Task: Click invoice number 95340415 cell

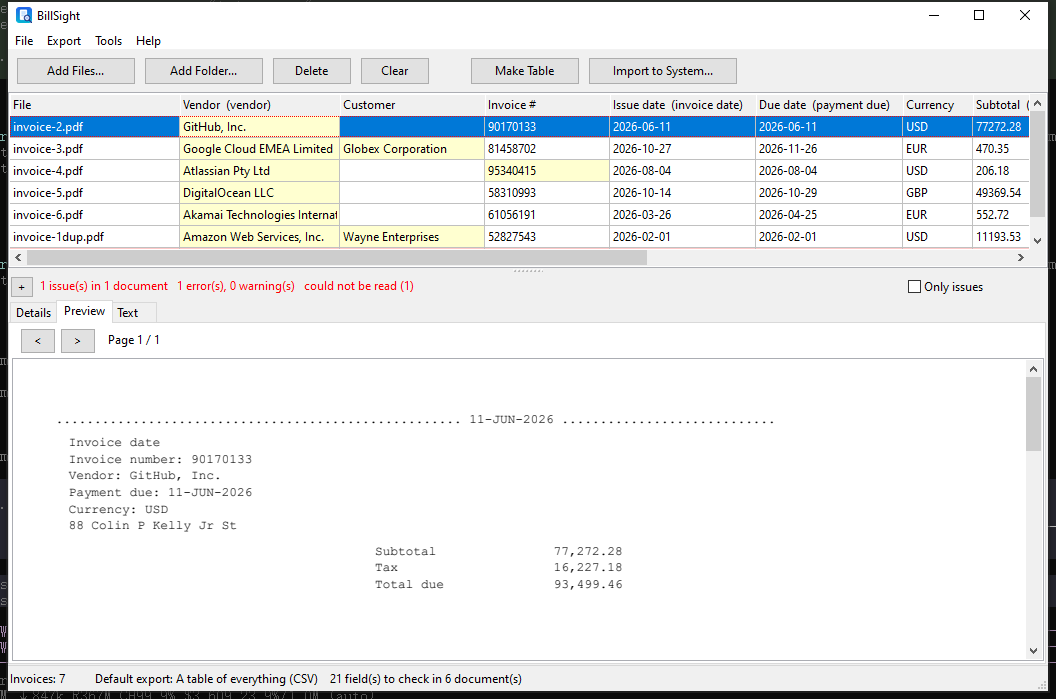Action: click(547, 171)
